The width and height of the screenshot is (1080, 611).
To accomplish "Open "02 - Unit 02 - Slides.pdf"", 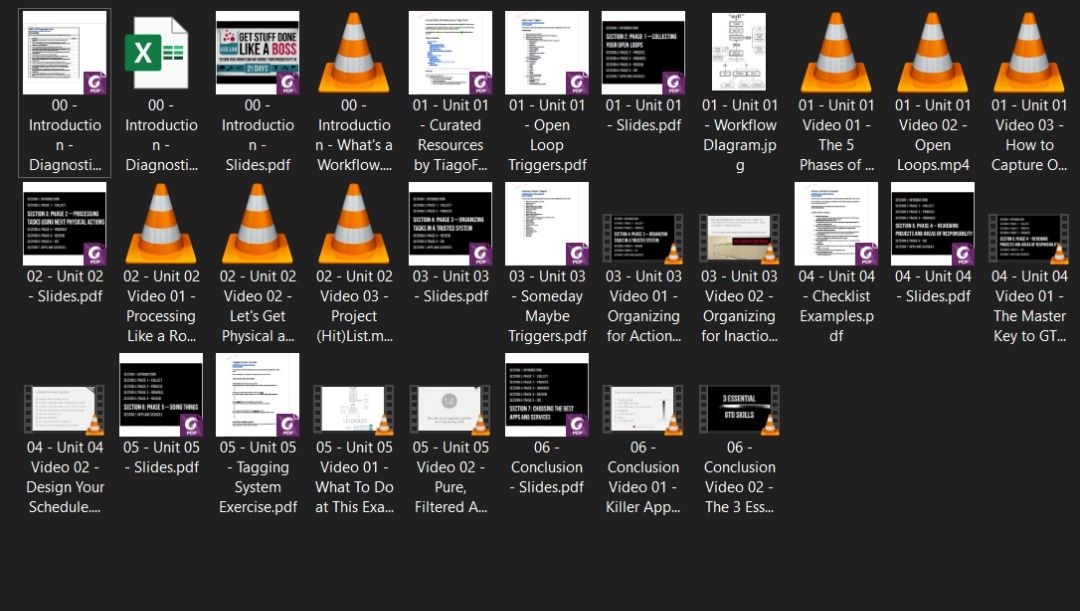I will pos(64,222).
